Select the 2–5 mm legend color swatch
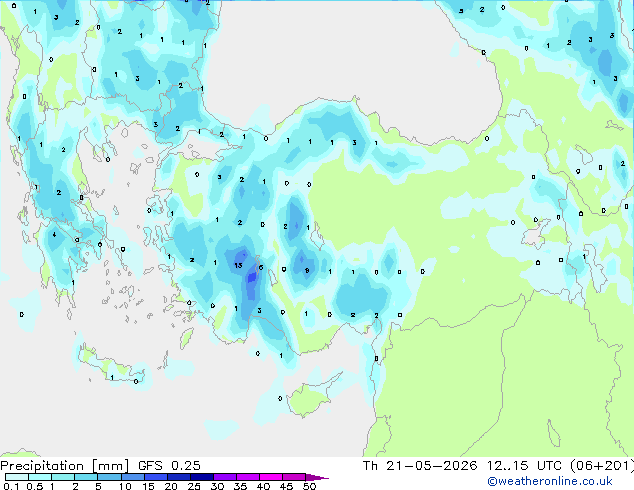 tap(86, 477)
